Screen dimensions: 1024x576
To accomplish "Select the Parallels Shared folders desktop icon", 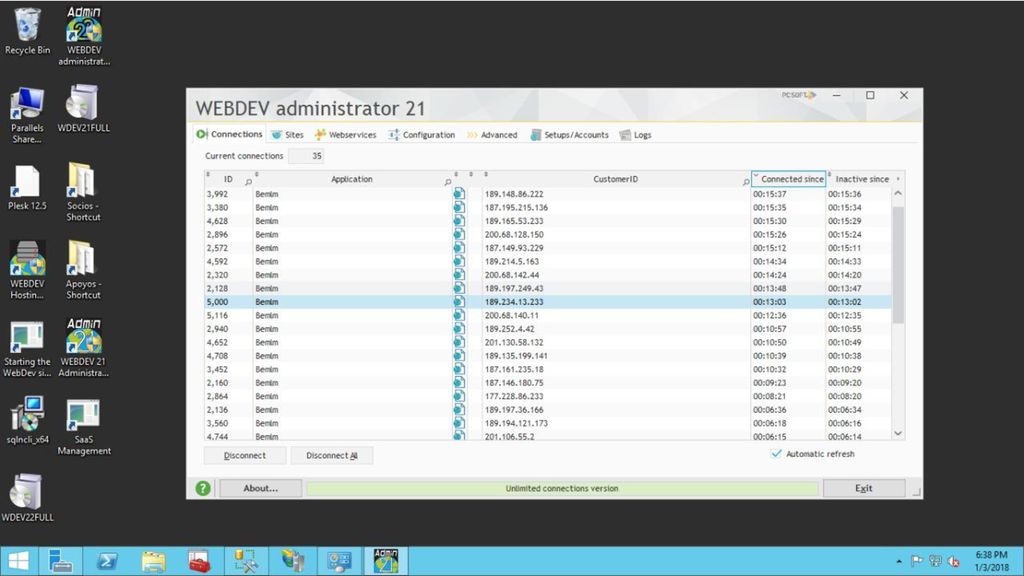I will pos(27,115).
